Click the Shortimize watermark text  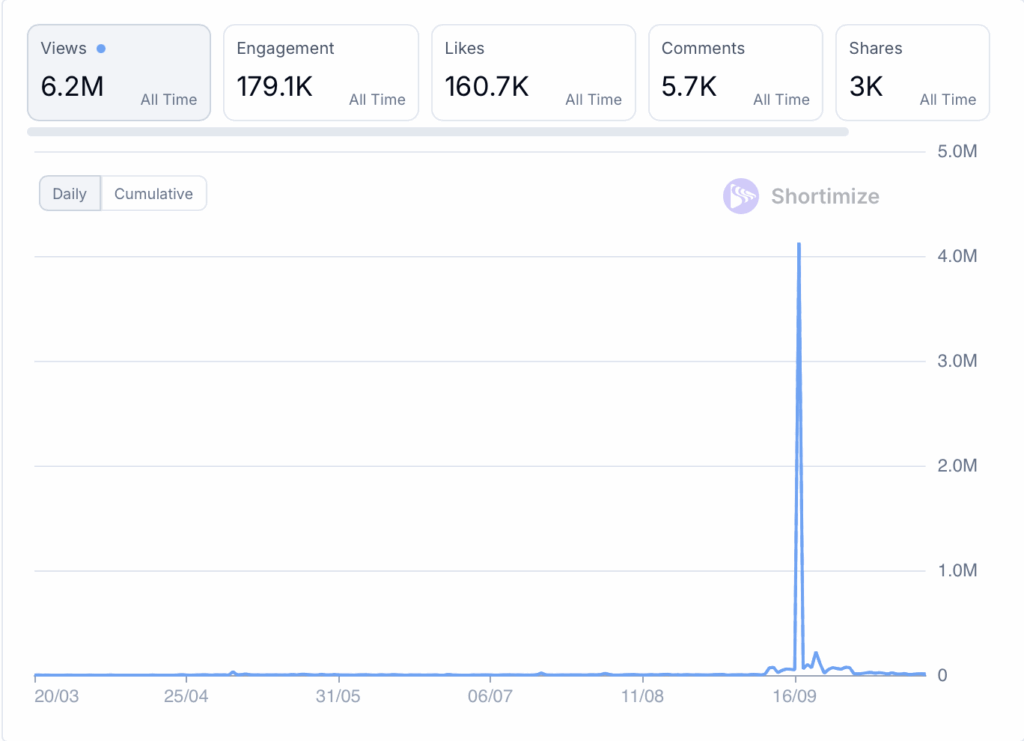point(825,196)
